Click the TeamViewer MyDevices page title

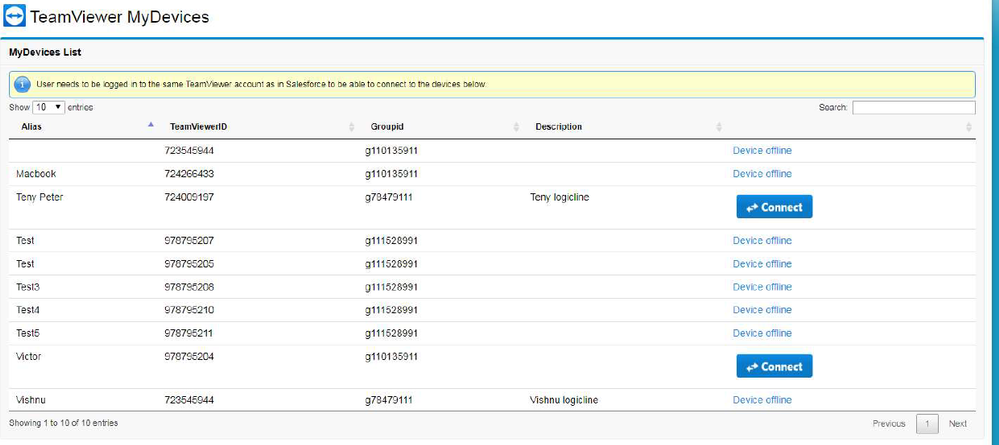120,17
